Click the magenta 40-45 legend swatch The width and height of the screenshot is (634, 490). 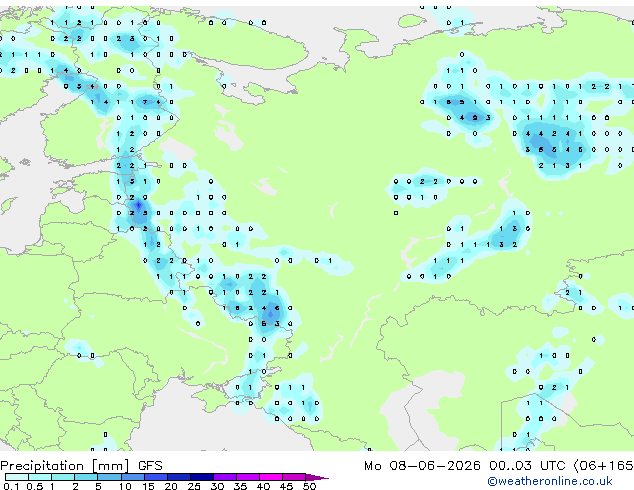tap(271, 477)
